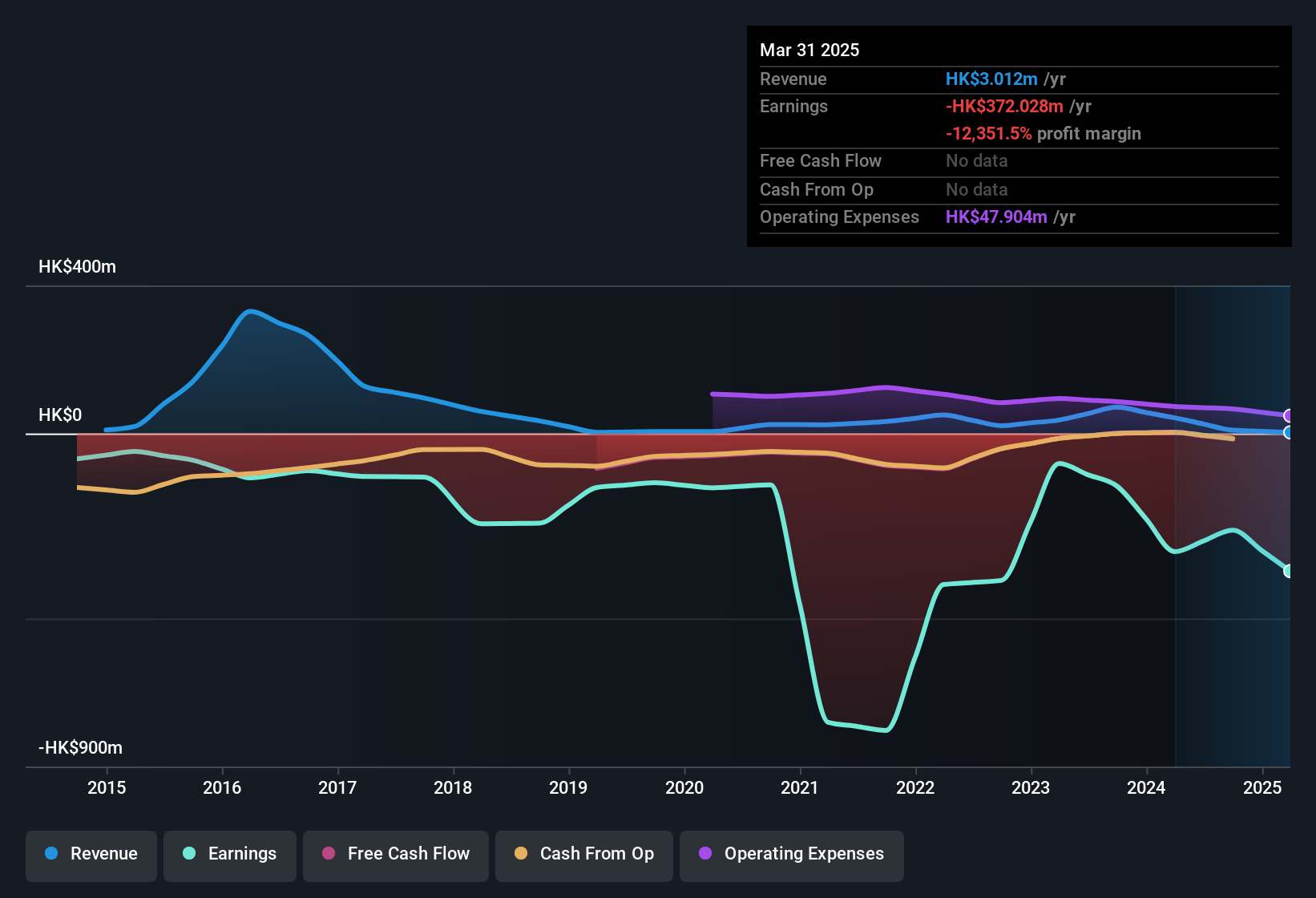Click the -HK$372.028m earnings value
Viewport: 1316px width, 898px height.
[1004, 106]
